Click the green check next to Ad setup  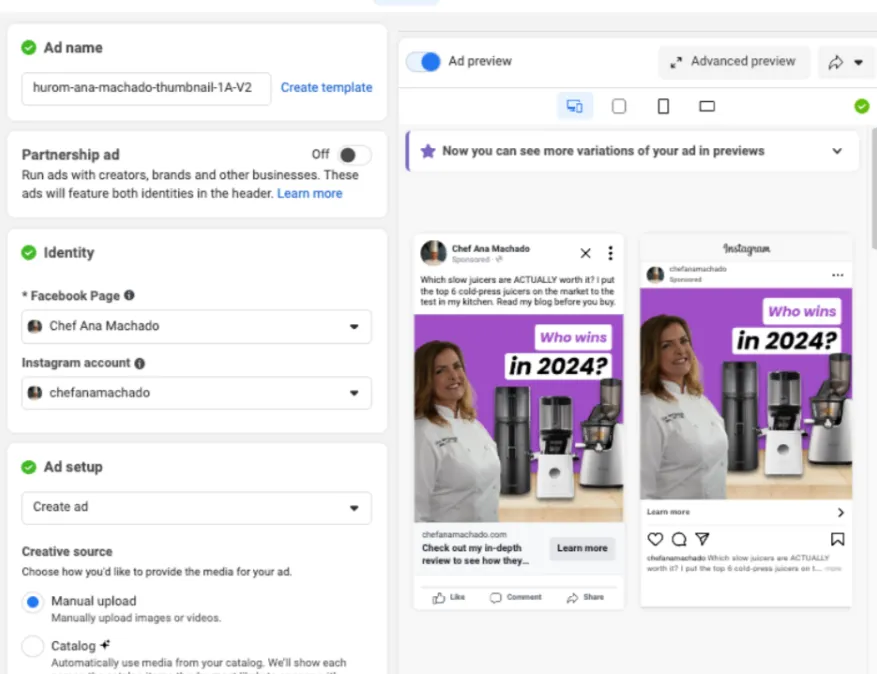pyautogui.click(x=29, y=467)
